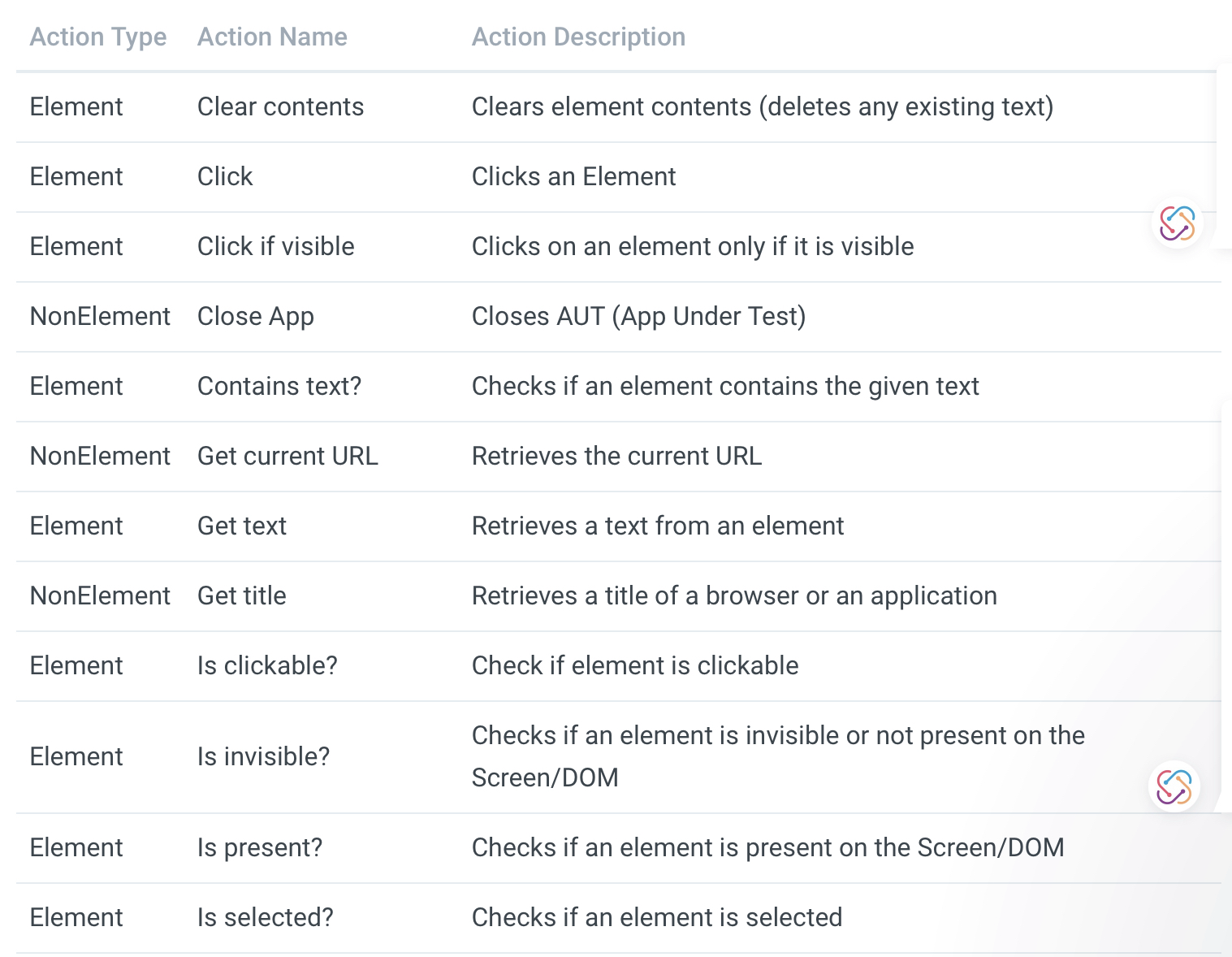The image size is (1232, 957).
Task: Click the Is present? action name
Action: tap(260, 847)
